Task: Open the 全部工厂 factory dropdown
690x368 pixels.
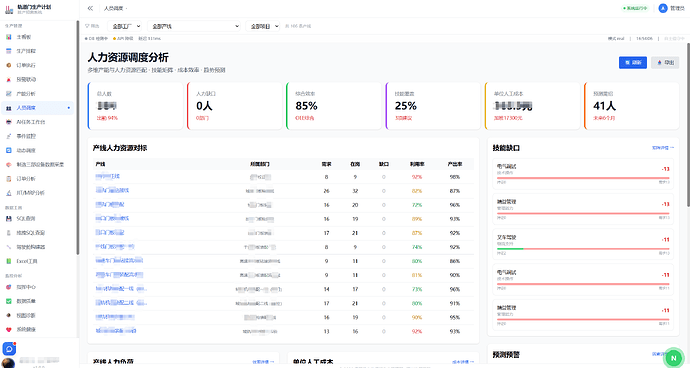Action: point(125,26)
